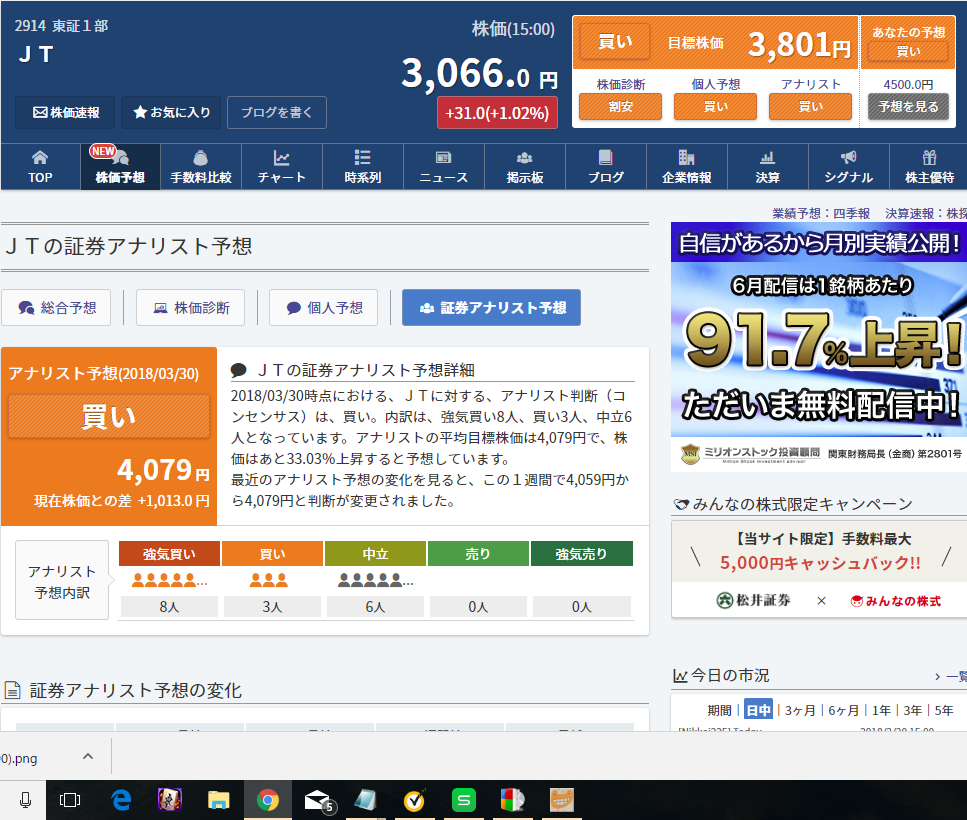Select the 個人予想 tab
Screen dimensions: 967x820
tap(323, 308)
